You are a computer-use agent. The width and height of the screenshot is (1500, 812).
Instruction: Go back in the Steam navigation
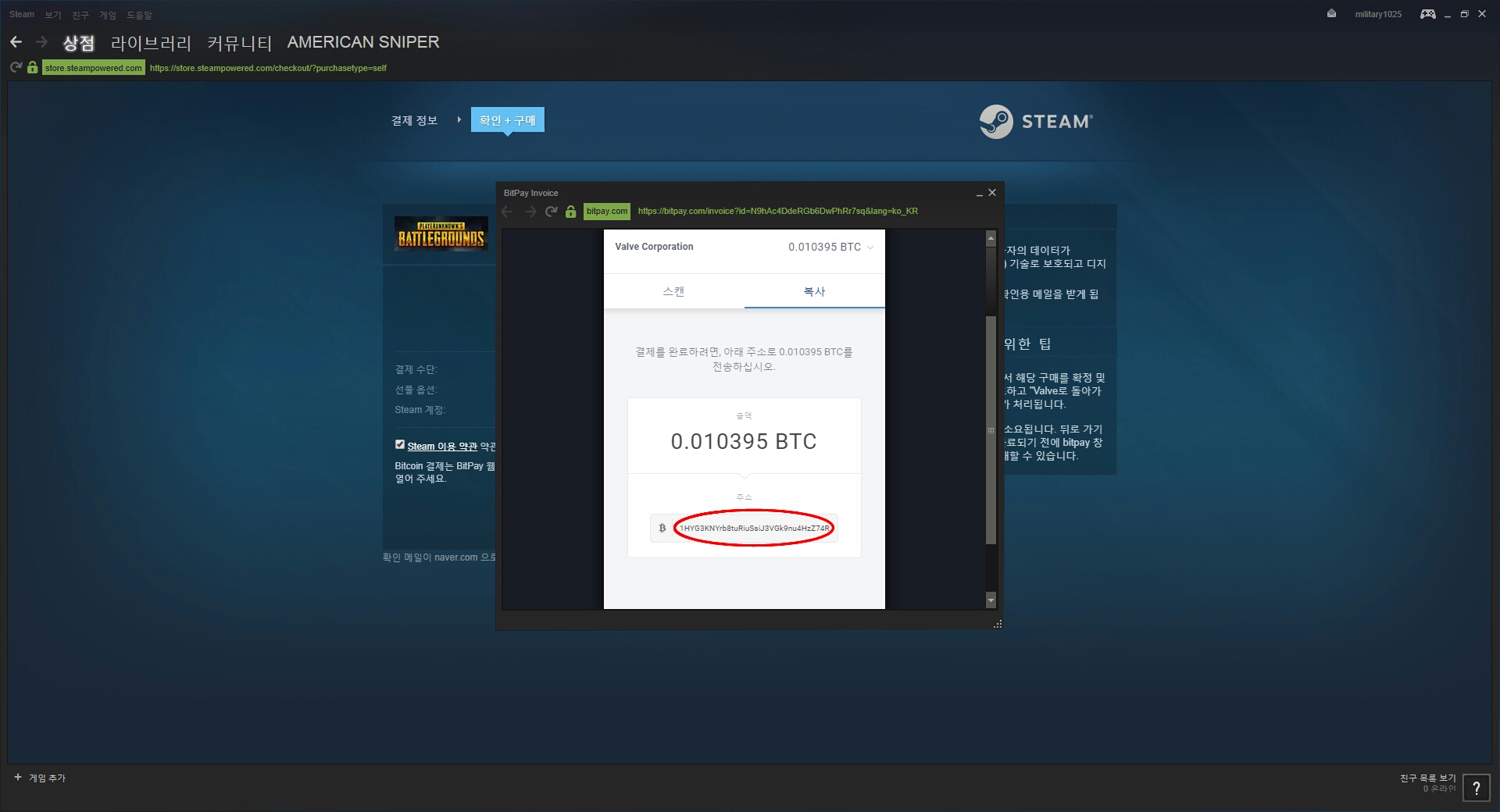16,42
